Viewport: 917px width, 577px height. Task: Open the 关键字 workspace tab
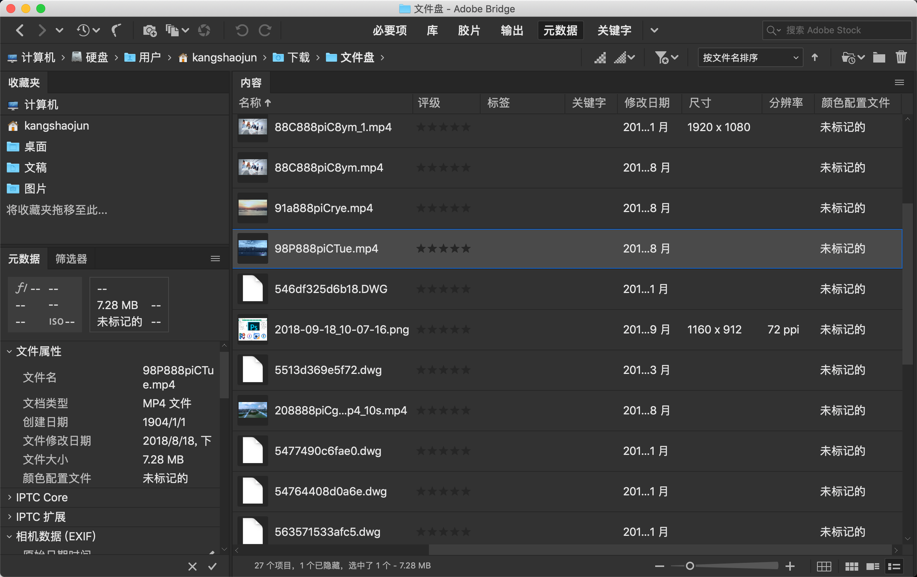click(614, 31)
